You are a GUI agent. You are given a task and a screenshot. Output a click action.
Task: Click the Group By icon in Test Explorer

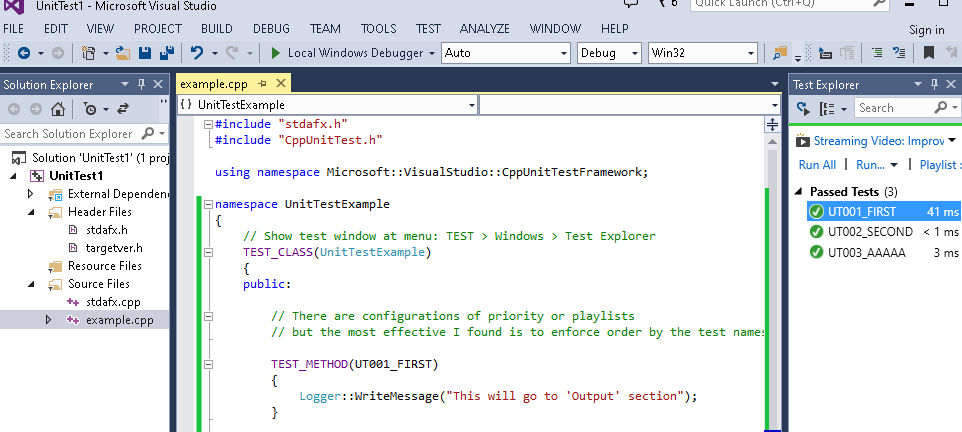(x=828, y=109)
